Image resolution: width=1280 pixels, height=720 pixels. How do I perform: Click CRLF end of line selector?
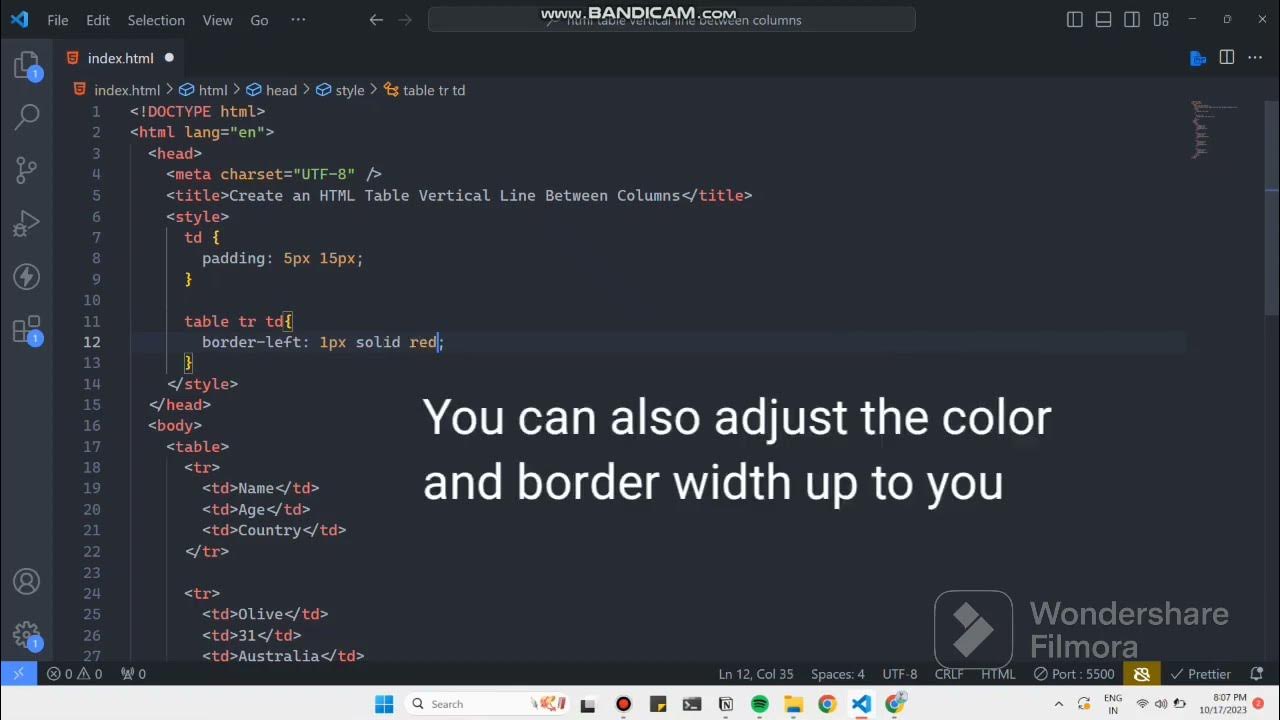(949, 674)
